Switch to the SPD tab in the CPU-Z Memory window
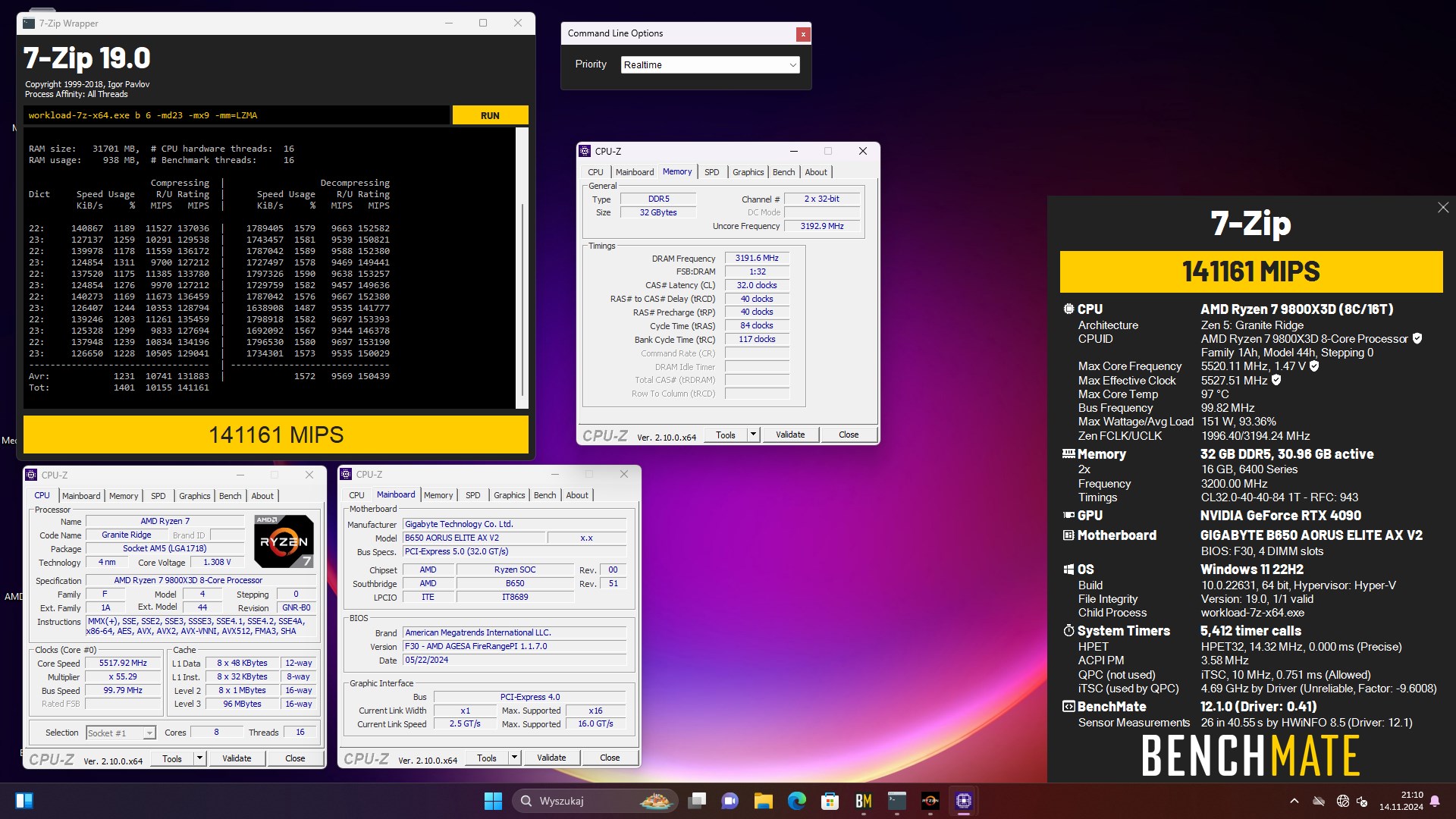The width and height of the screenshot is (1456, 819). click(711, 172)
